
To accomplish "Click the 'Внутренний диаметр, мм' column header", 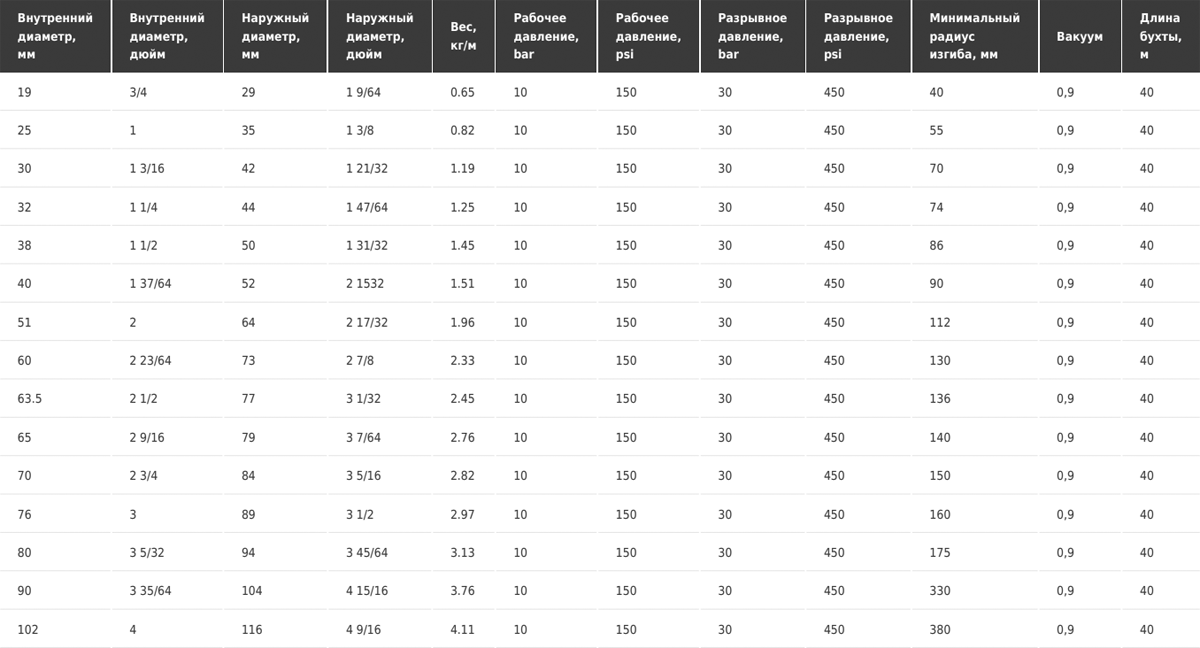I will pos(55,36).
